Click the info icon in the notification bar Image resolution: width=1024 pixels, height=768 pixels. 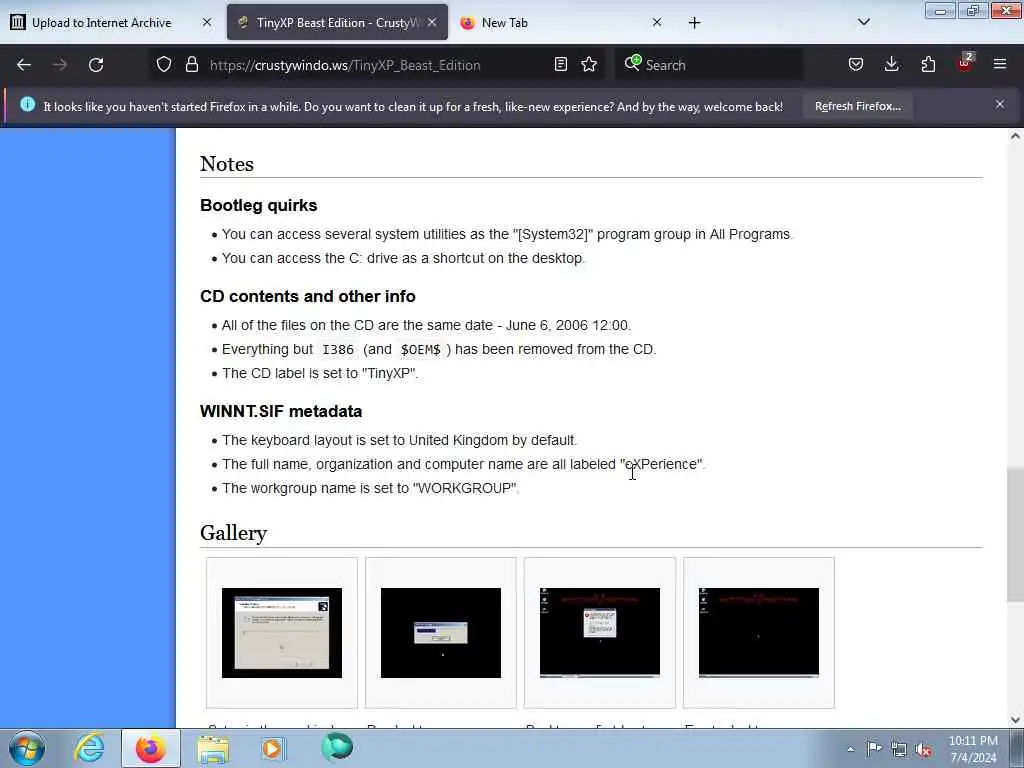point(27,104)
